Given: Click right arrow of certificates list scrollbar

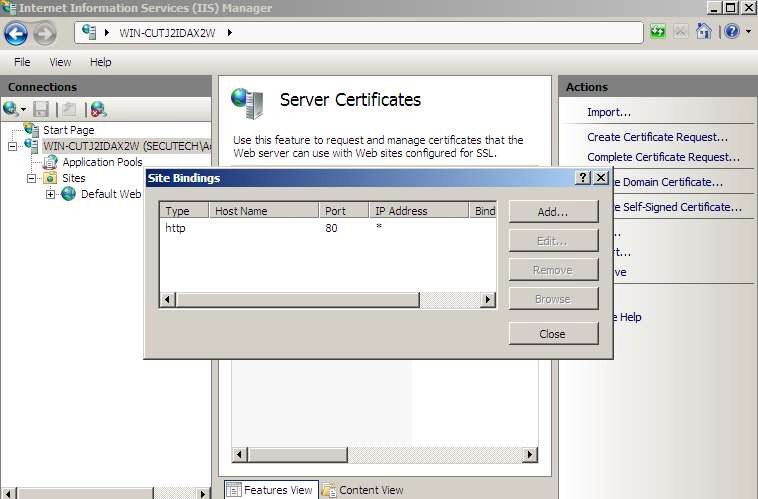Looking at the screenshot, I should (530, 455).
